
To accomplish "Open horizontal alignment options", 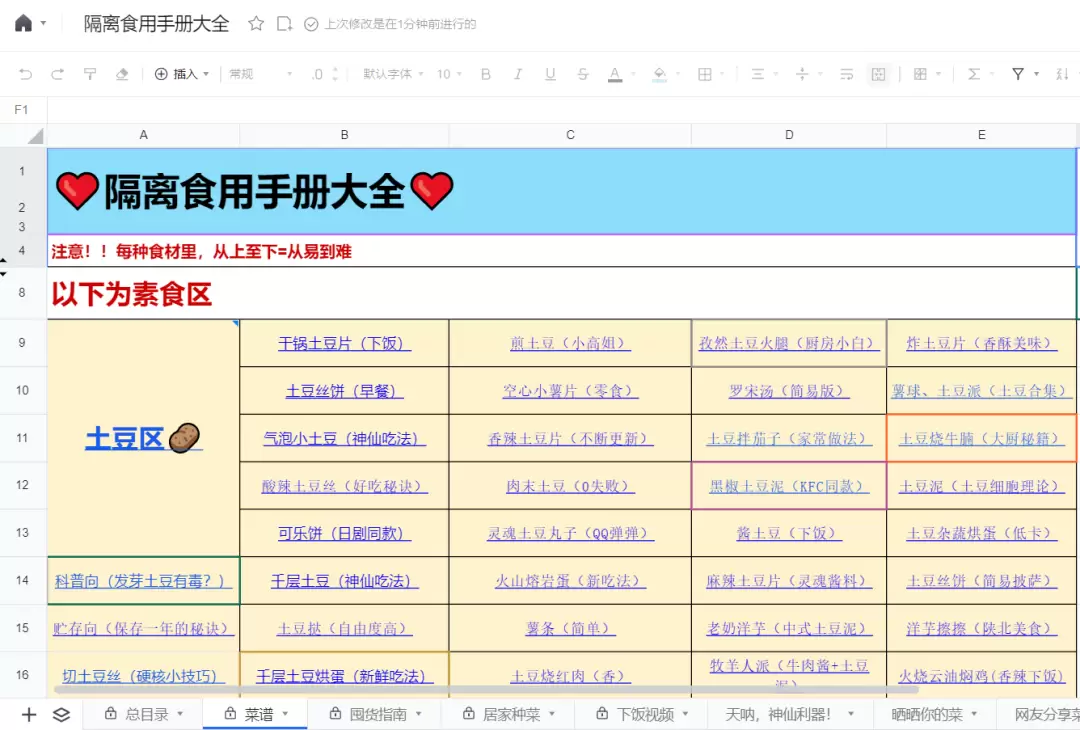I will [758, 74].
